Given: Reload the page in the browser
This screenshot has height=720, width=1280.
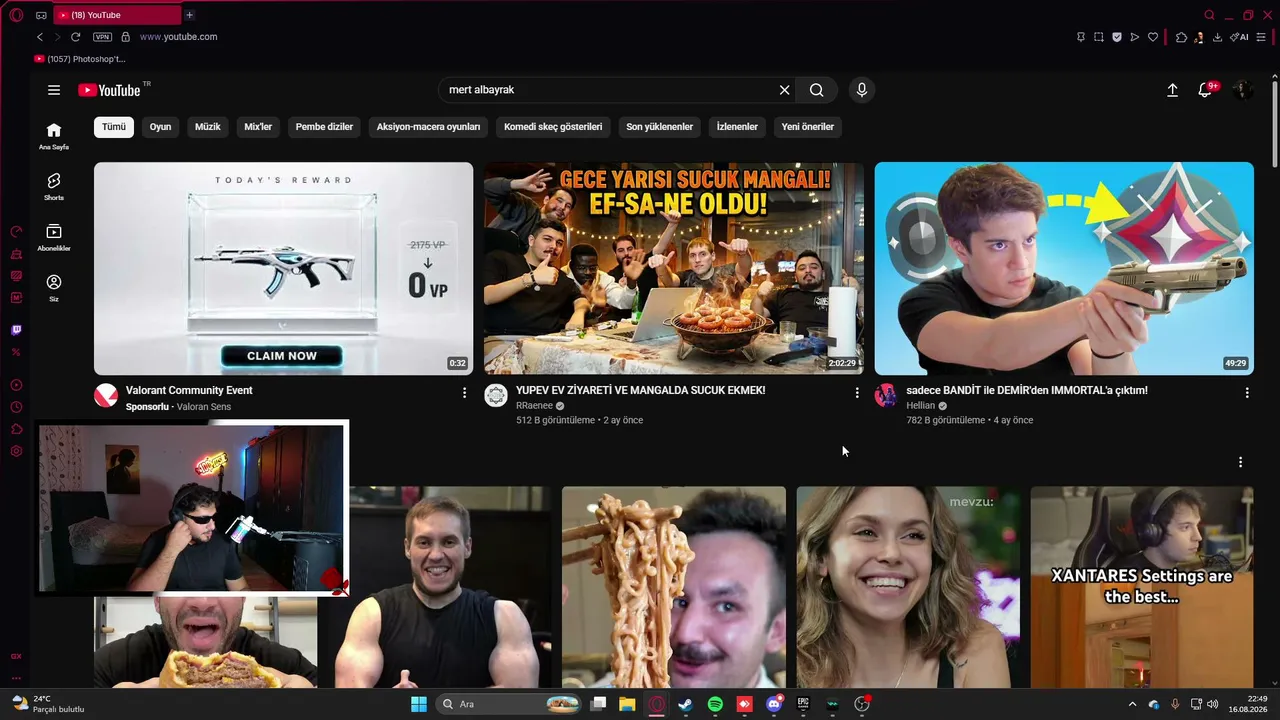Looking at the screenshot, I should point(75,37).
